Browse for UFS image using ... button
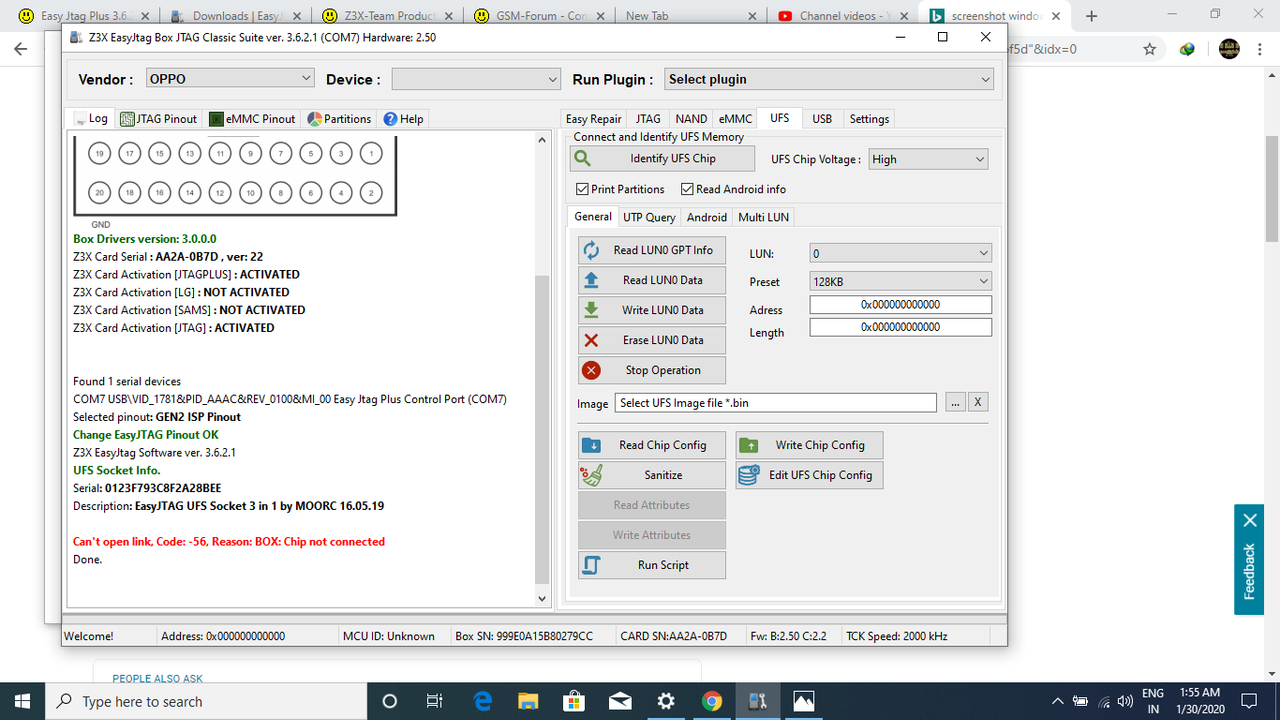 click(x=955, y=402)
